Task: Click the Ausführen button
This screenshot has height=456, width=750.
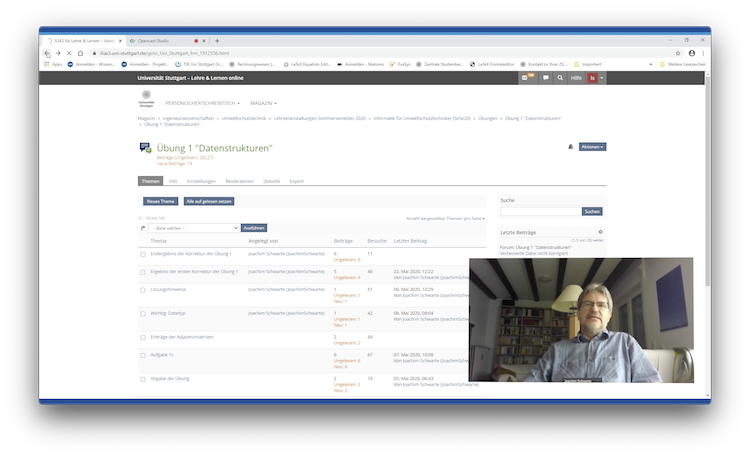Action: coord(254,228)
